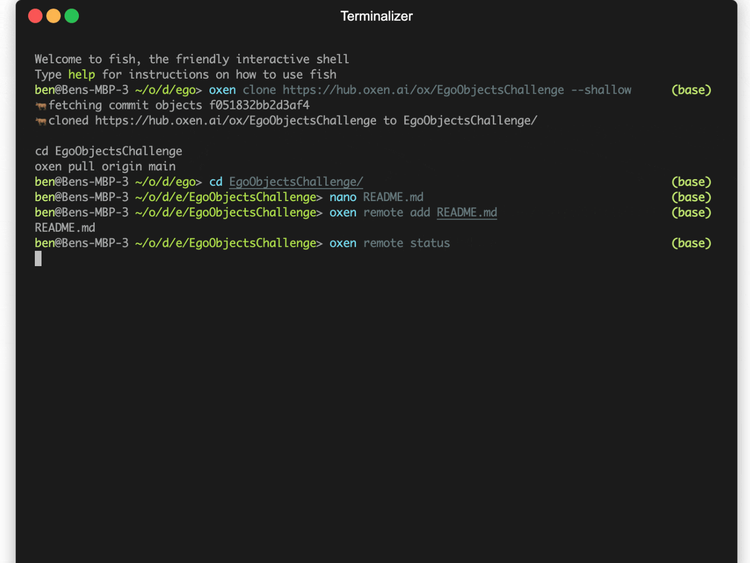Click the ox emoji before 'fetching commit objects'
The height and width of the screenshot is (563, 750).
coord(41,106)
